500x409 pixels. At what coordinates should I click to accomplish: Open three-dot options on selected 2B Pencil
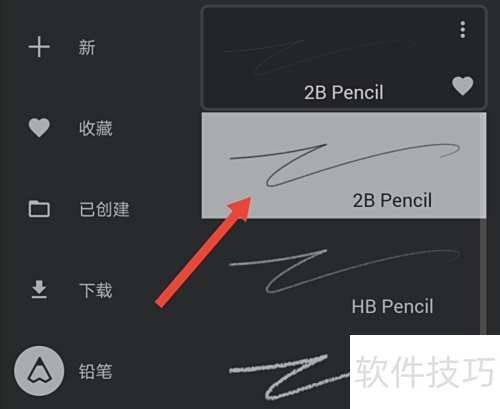tap(463, 30)
